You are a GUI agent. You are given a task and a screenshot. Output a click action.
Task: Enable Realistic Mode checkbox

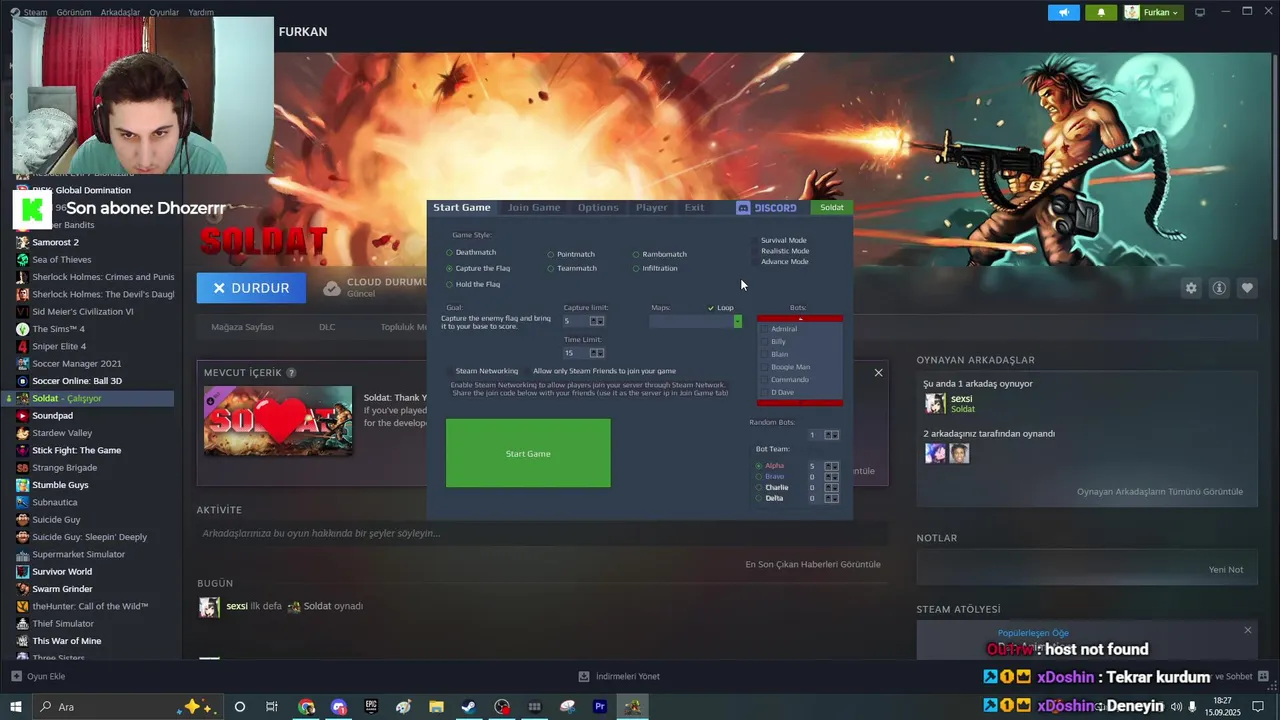click(x=756, y=251)
